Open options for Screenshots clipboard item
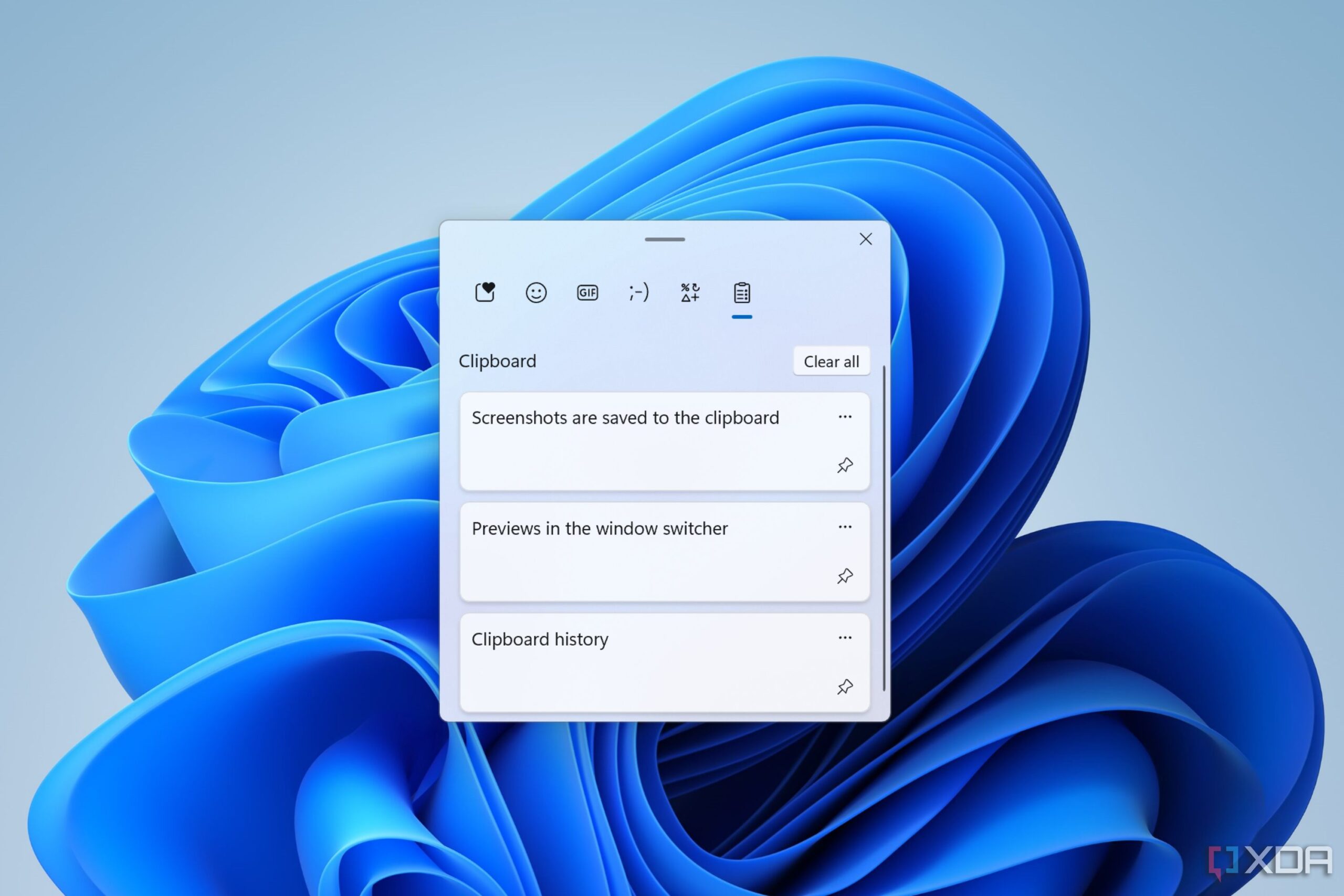Screen dimensions: 1344x896 (845, 417)
